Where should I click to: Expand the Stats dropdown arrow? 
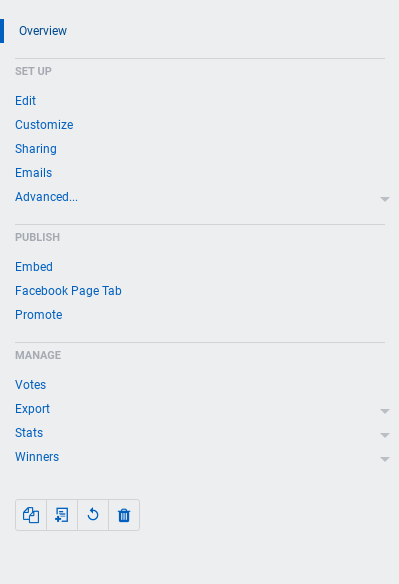click(x=385, y=435)
